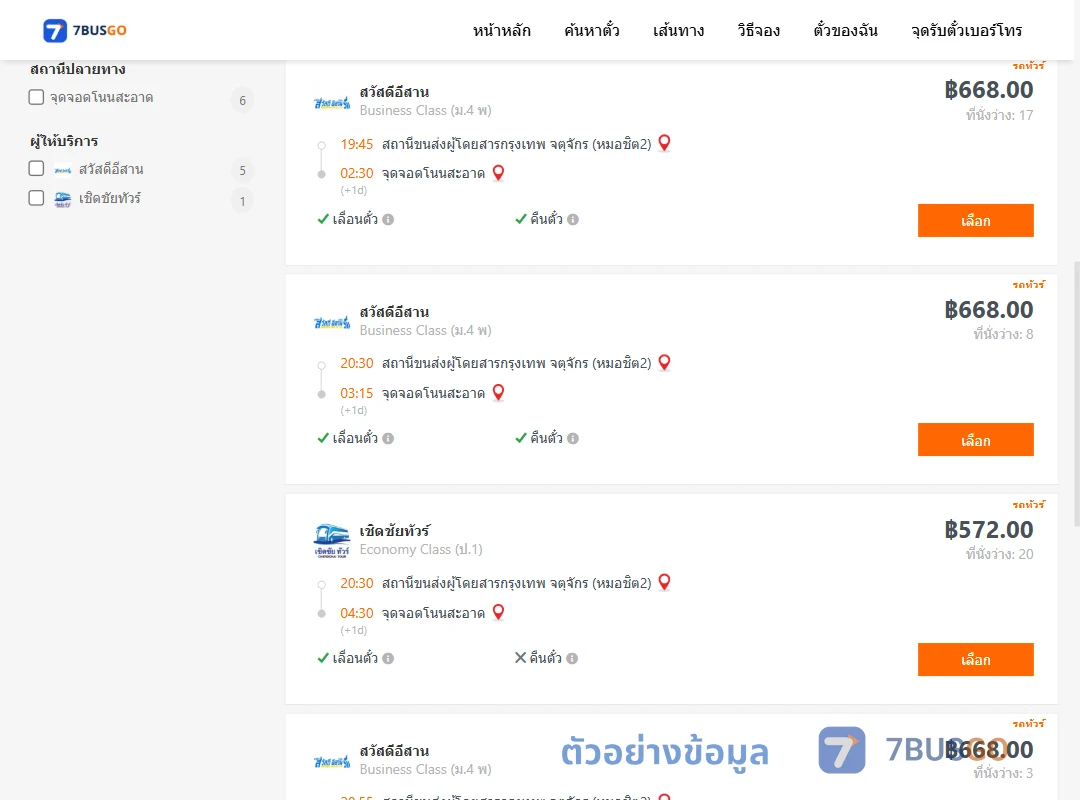Select the เชิดชัยทัวร์ ฿572.00 trip
The image size is (1080, 800).
click(975, 659)
